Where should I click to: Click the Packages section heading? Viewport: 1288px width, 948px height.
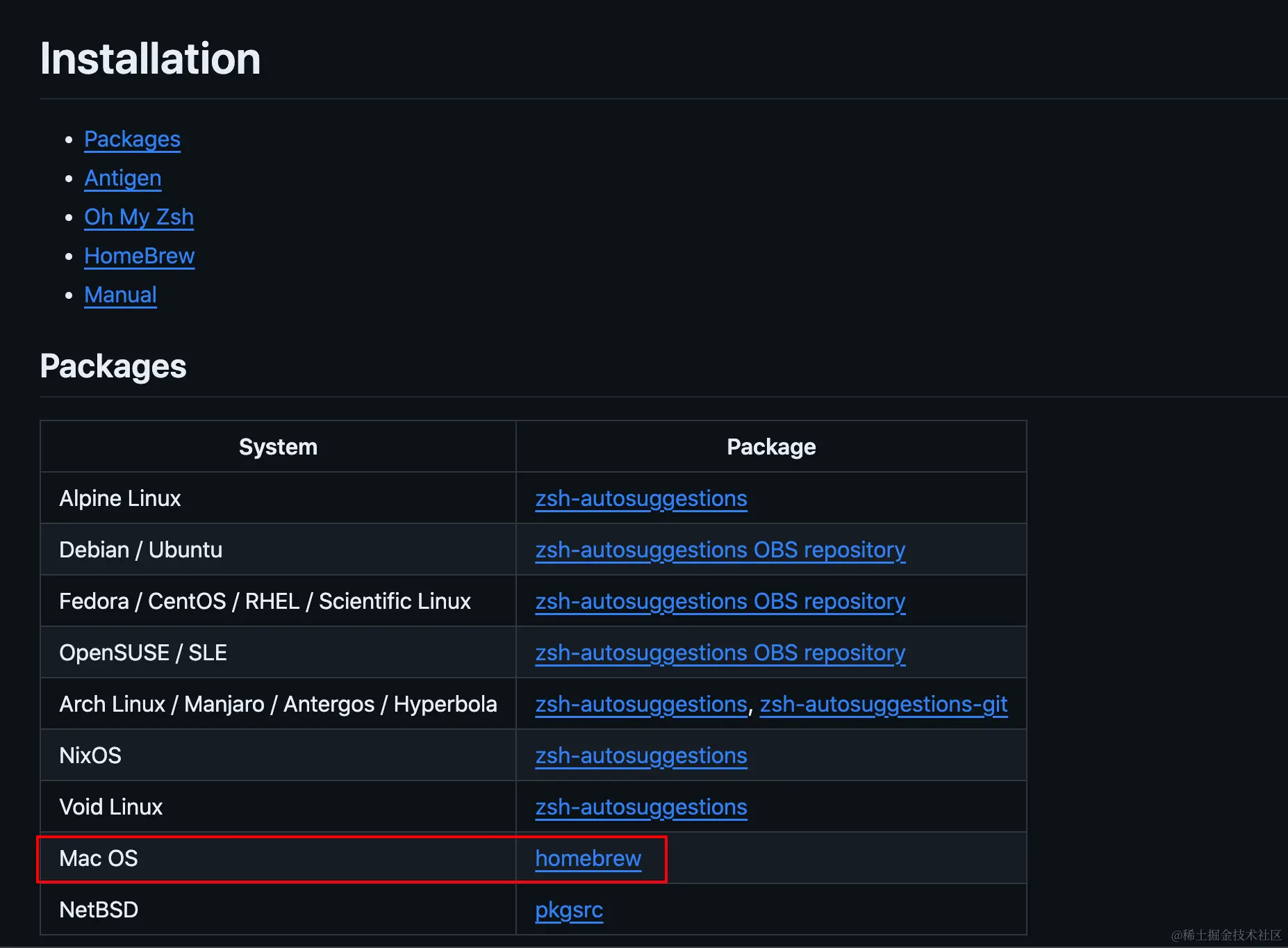(113, 366)
